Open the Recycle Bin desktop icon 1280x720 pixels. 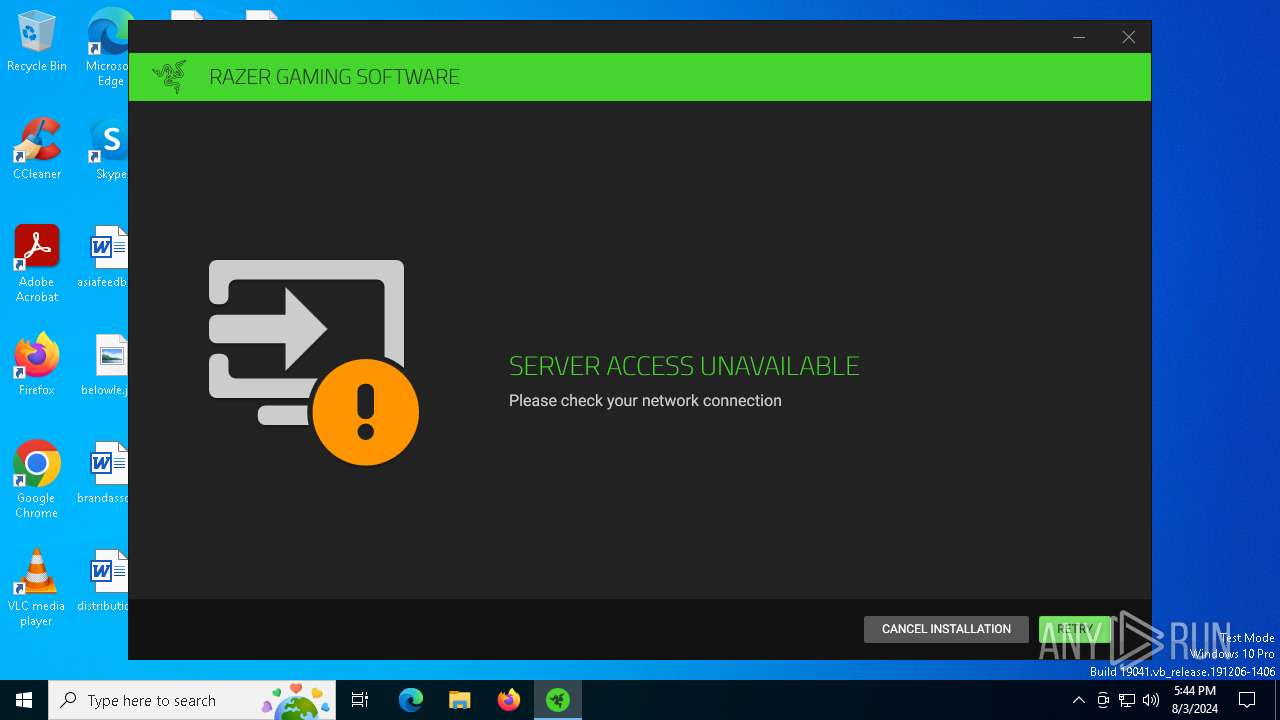(37, 42)
